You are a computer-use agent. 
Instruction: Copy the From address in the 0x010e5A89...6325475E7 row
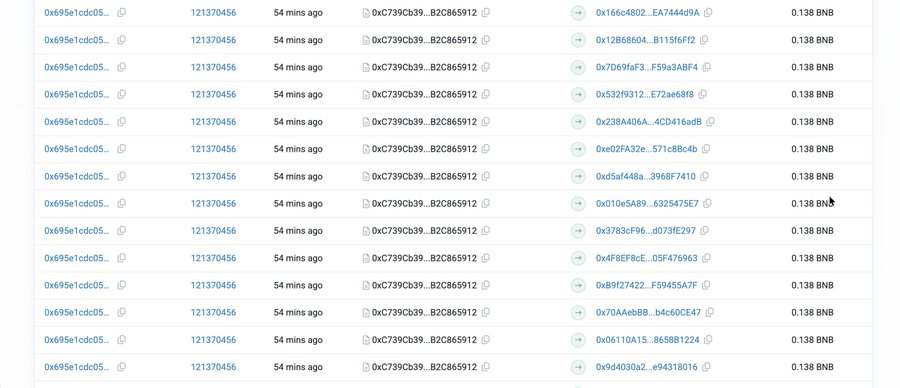coord(486,203)
